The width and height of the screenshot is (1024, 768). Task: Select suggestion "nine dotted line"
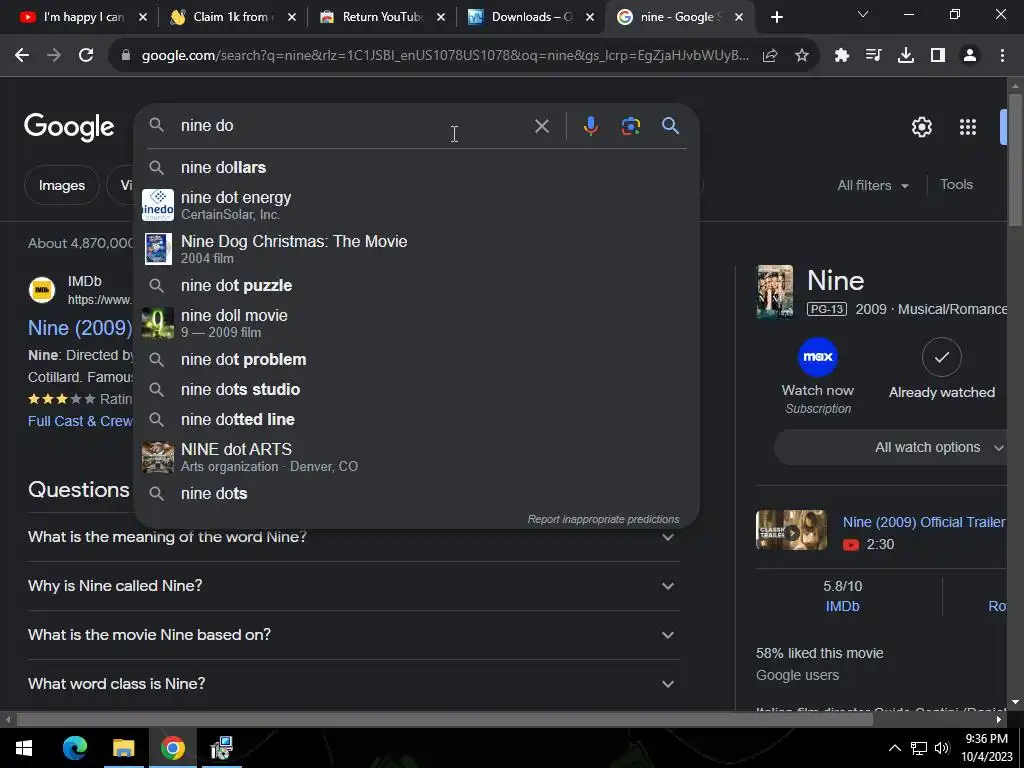[x=416, y=420]
